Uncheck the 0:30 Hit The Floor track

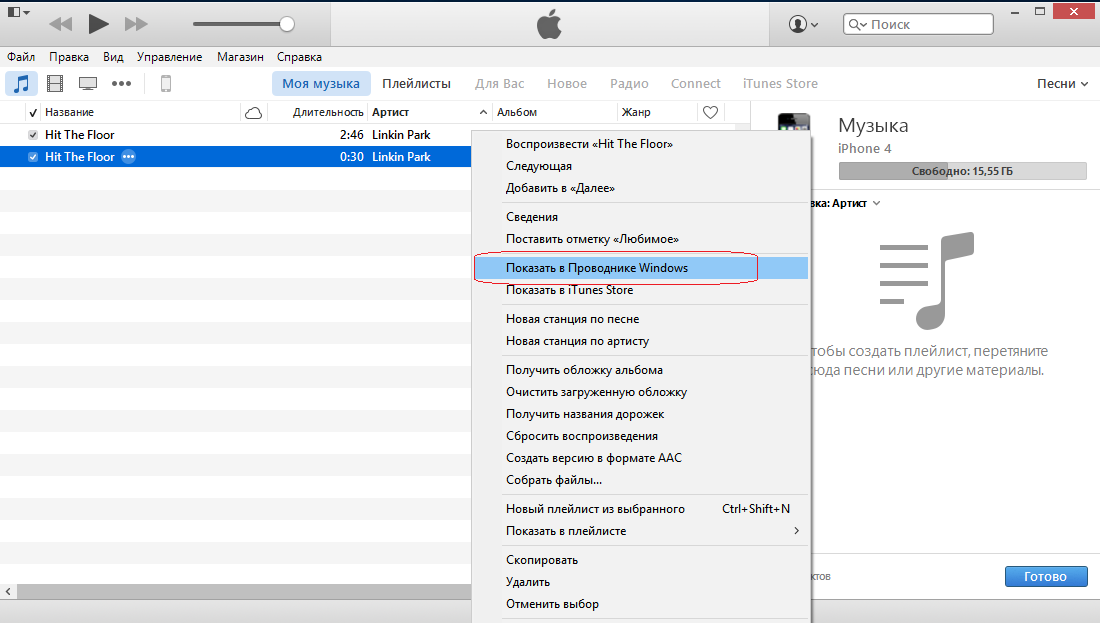pos(32,156)
